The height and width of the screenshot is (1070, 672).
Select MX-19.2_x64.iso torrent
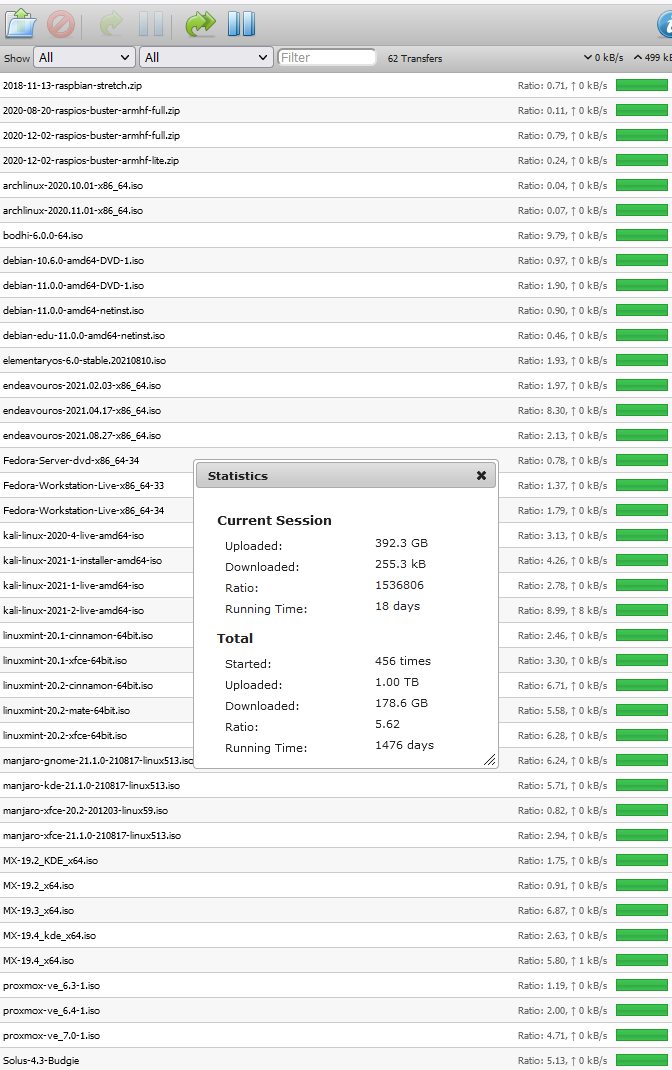336,886
